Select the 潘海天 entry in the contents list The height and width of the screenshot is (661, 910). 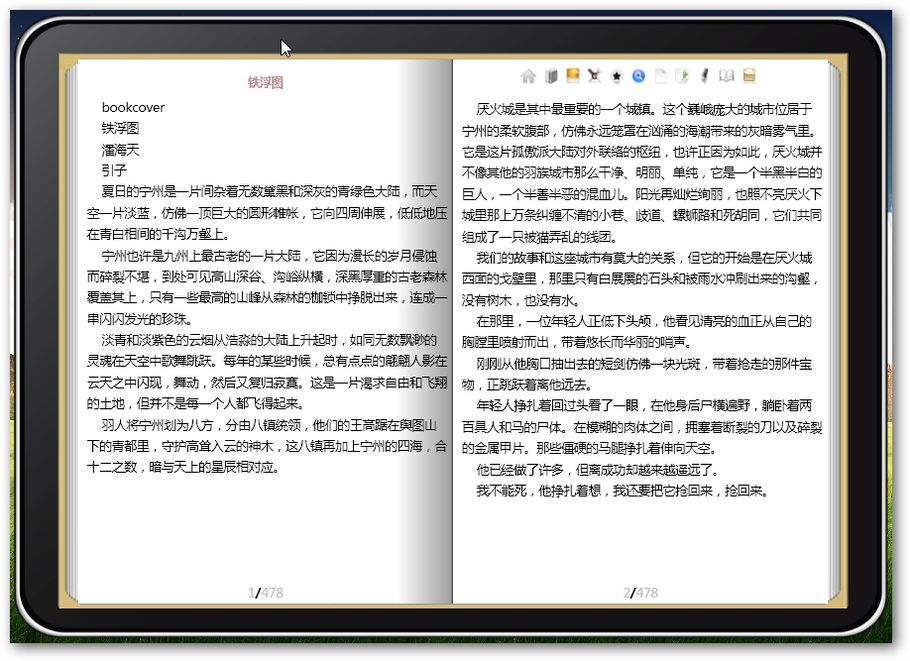point(120,150)
